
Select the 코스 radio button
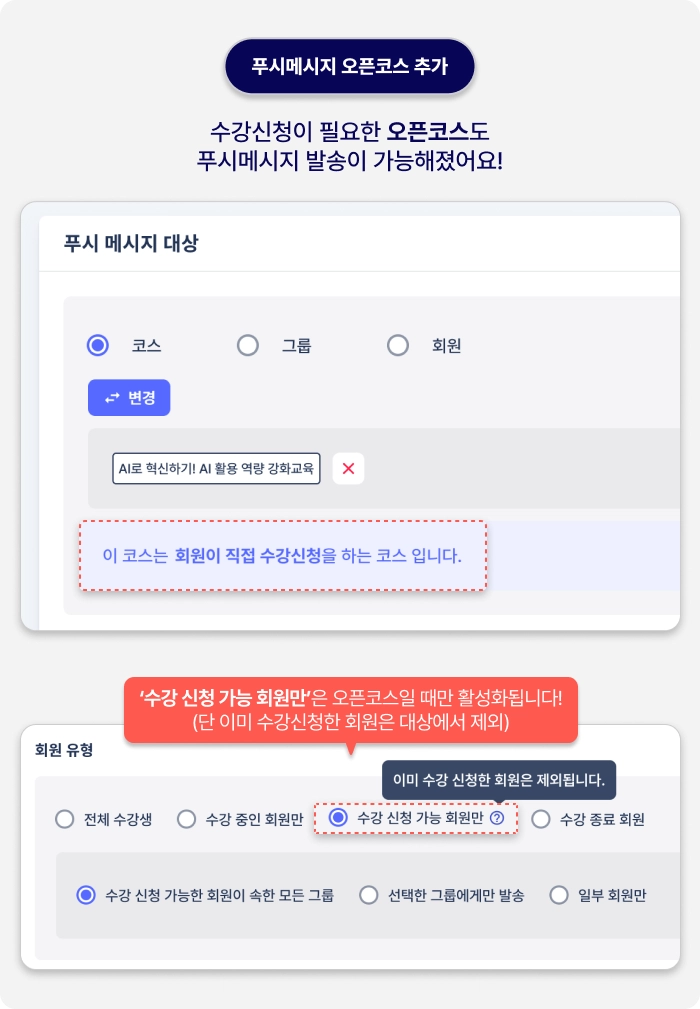(98, 346)
